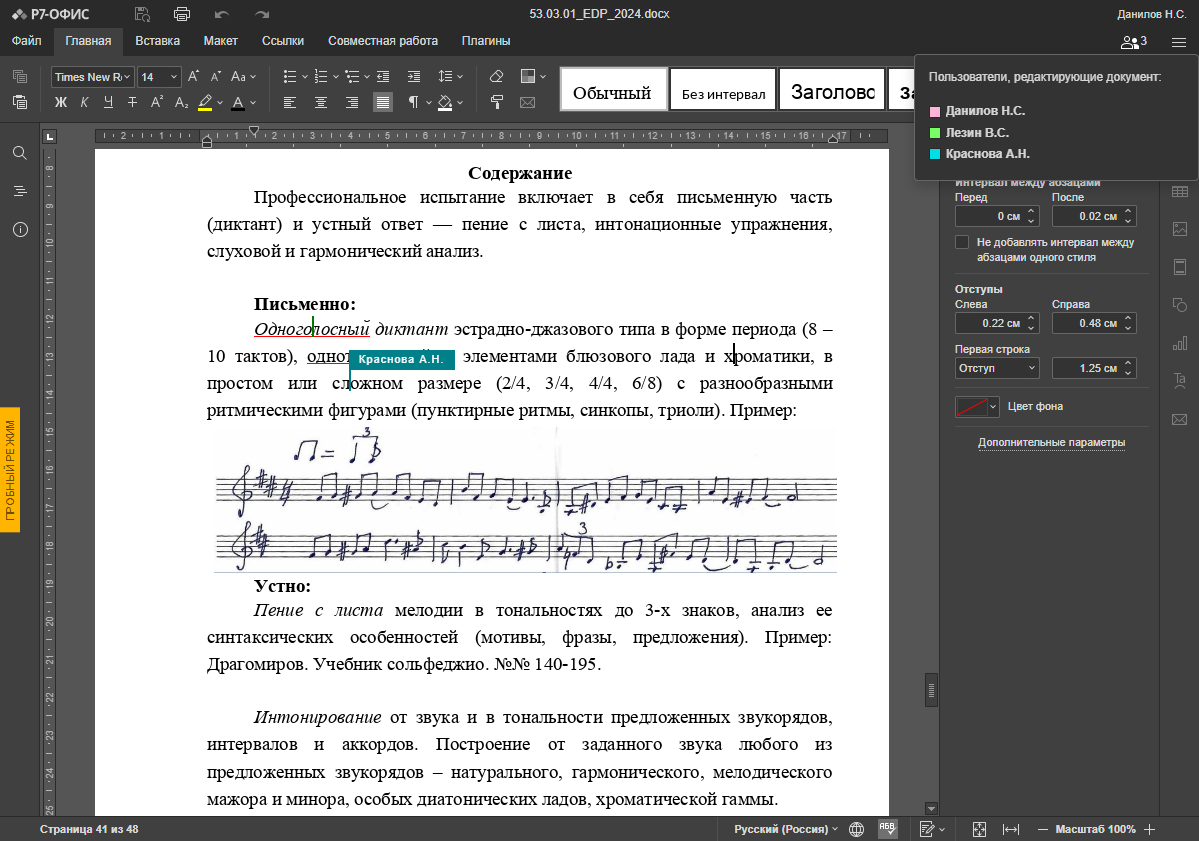The width and height of the screenshot is (1199, 841).
Task: Open the font name dropdown Times New Roman
Action: point(92,77)
